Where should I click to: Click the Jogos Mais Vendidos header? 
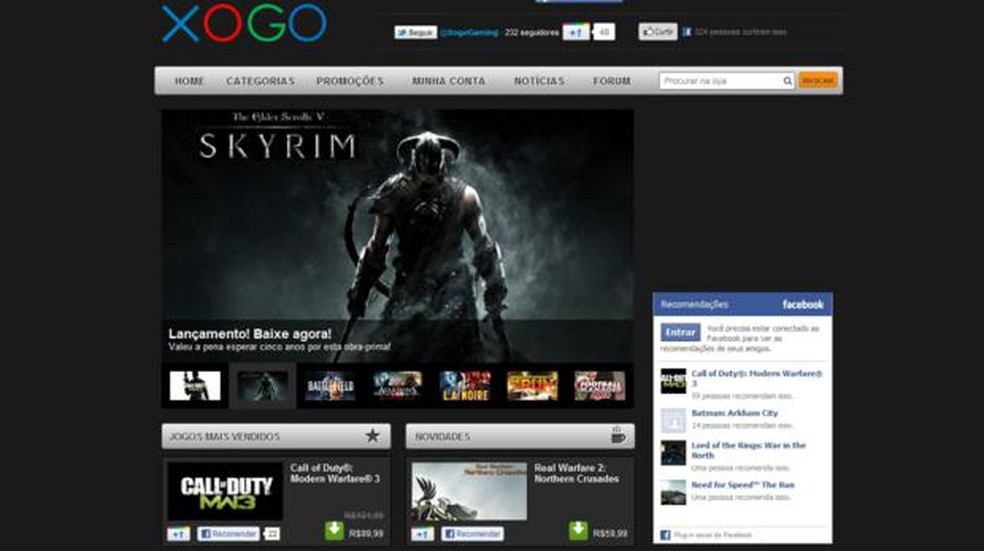tap(276, 436)
